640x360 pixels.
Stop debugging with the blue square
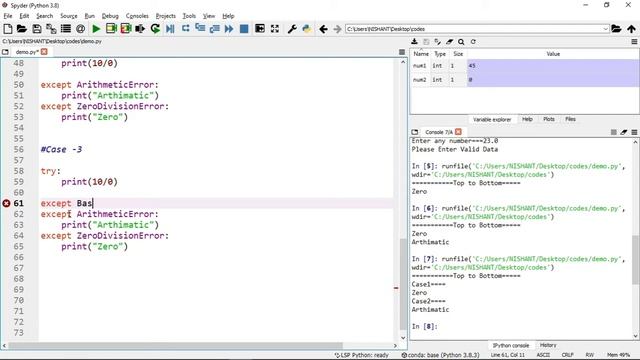click(244, 29)
